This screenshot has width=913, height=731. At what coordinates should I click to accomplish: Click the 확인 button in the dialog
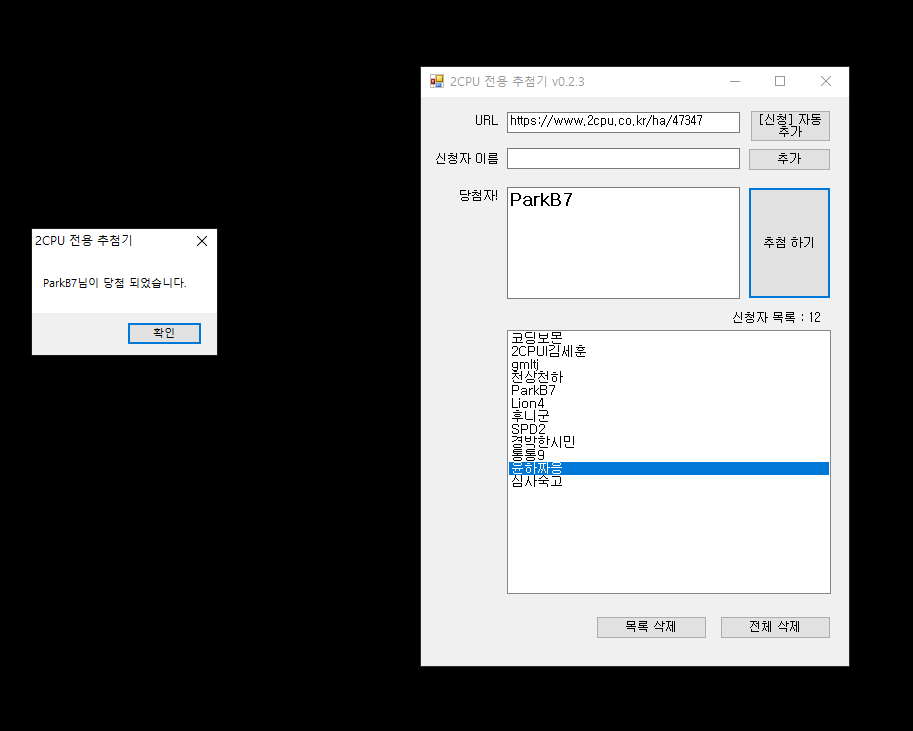pos(164,333)
